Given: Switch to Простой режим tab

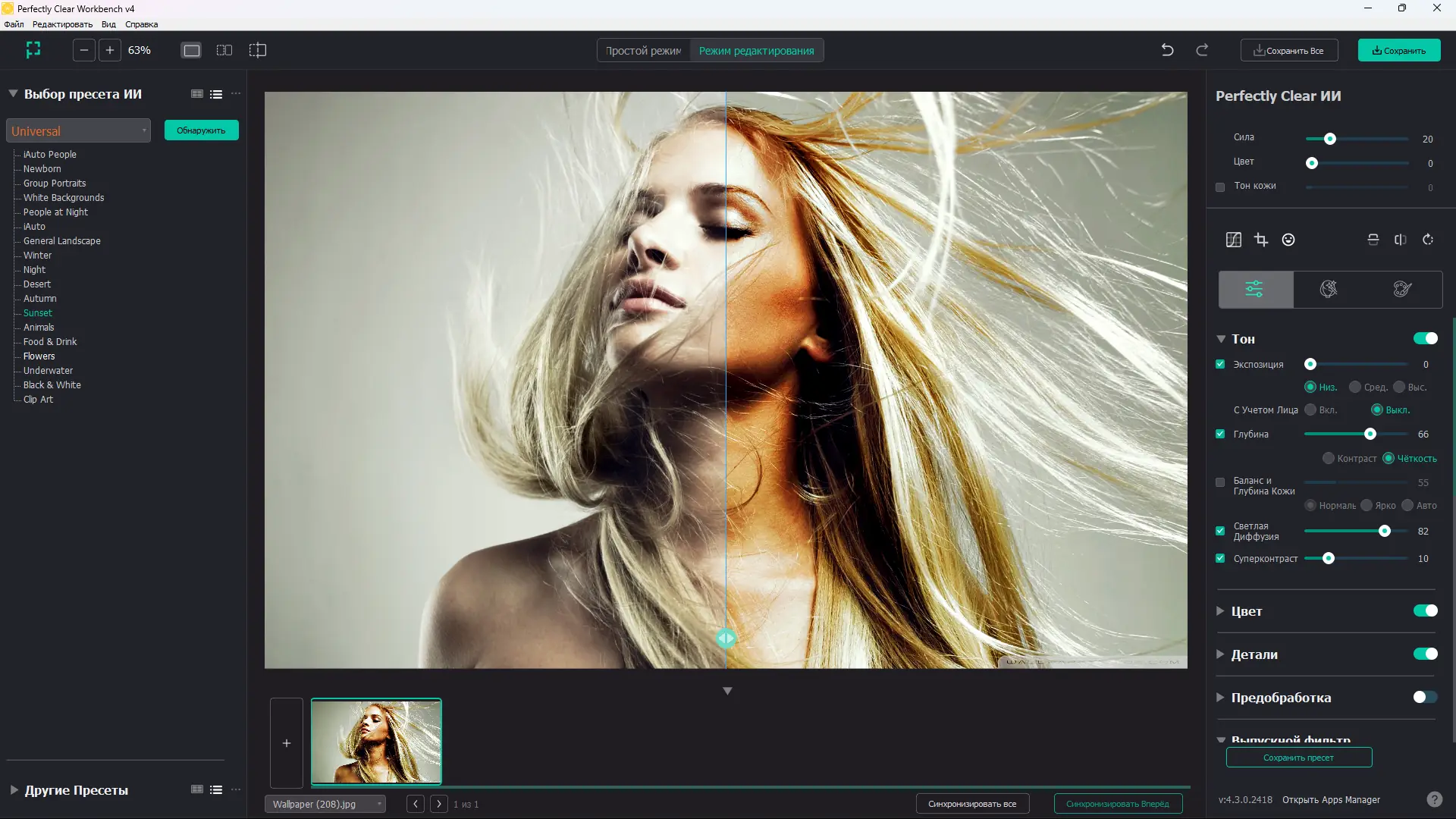Looking at the screenshot, I should (643, 51).
